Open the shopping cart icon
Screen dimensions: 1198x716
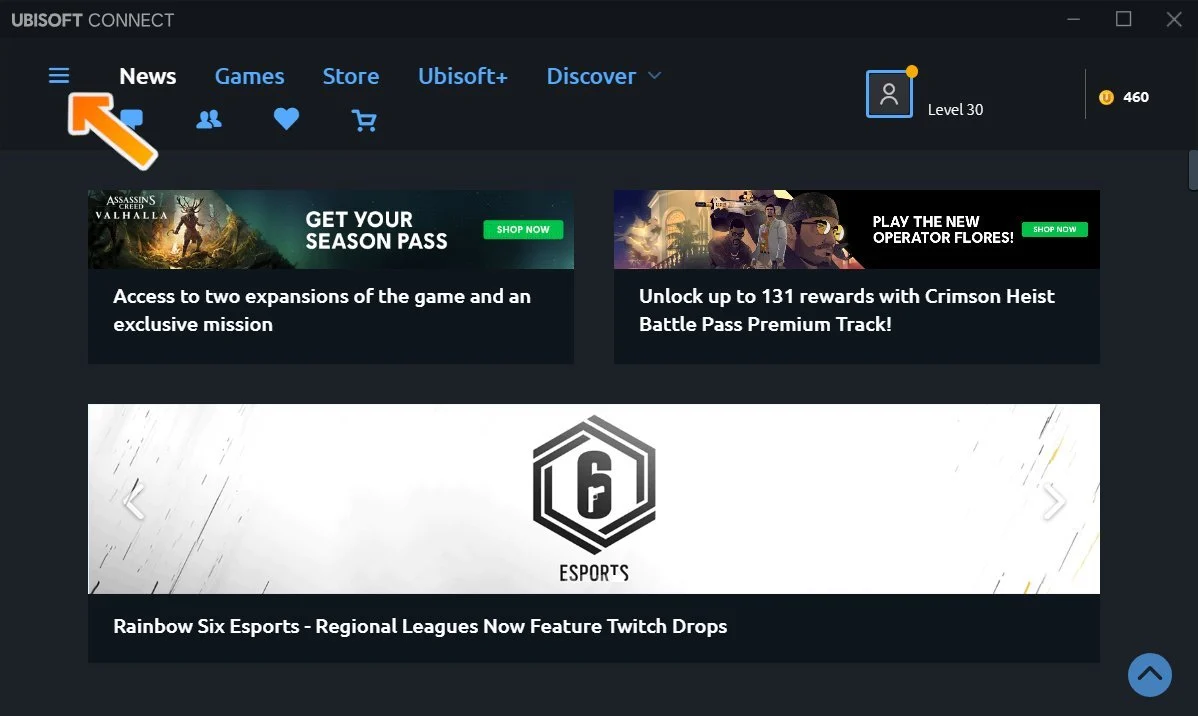click(364, 120)
